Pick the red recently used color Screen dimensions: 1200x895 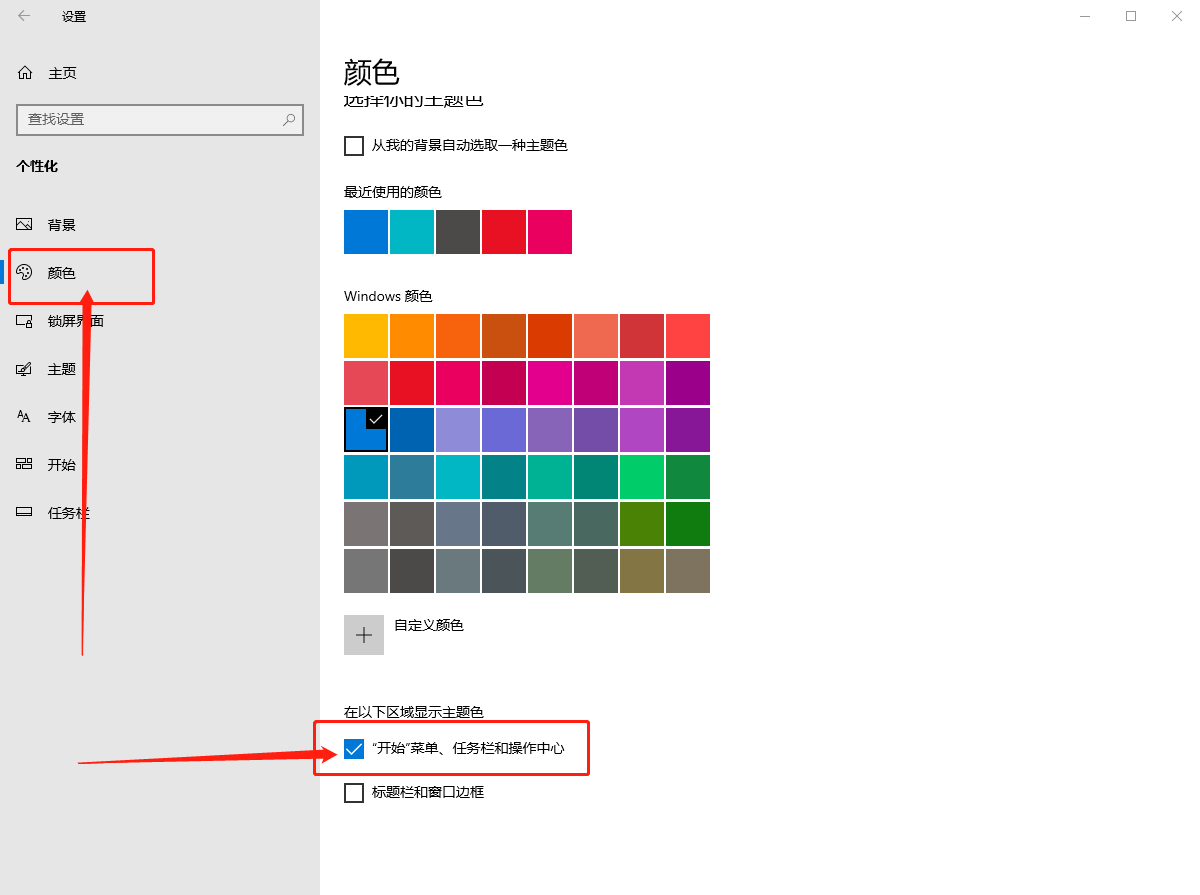click(504, 232)
